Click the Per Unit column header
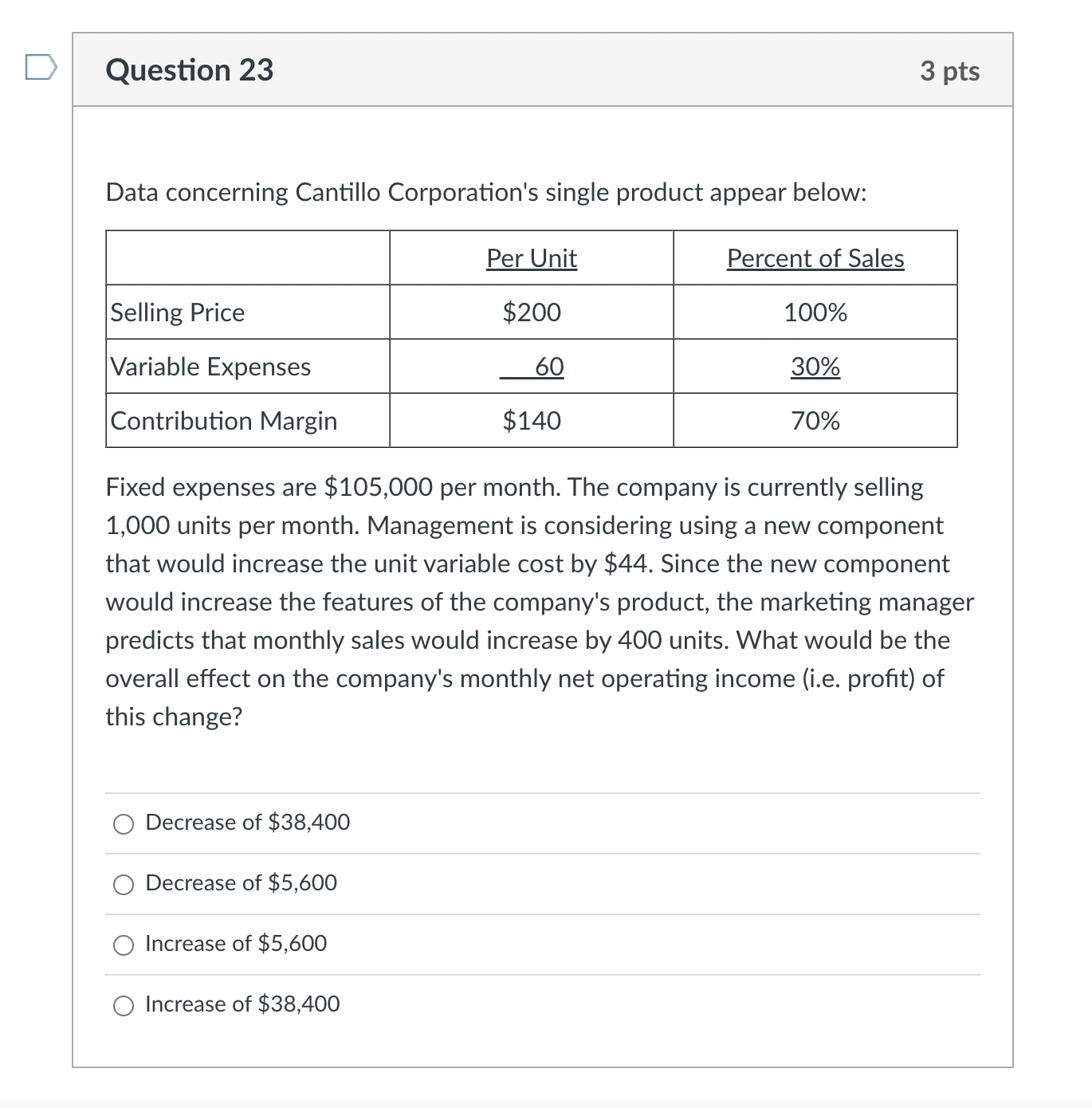The width and height of the screenshot is (1092, 1108). [531, 258]
